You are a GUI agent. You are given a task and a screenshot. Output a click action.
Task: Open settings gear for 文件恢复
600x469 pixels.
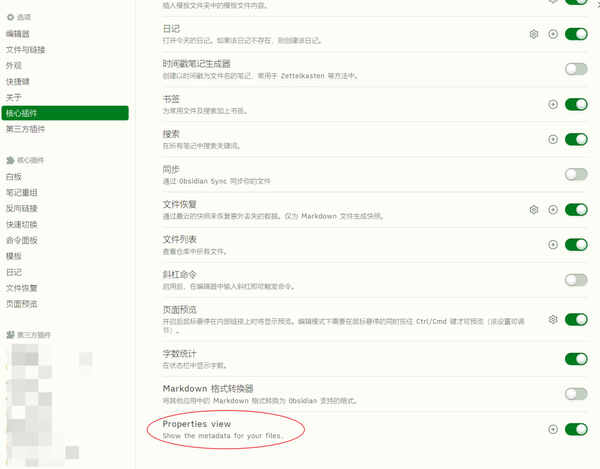[x=534, y=210]
